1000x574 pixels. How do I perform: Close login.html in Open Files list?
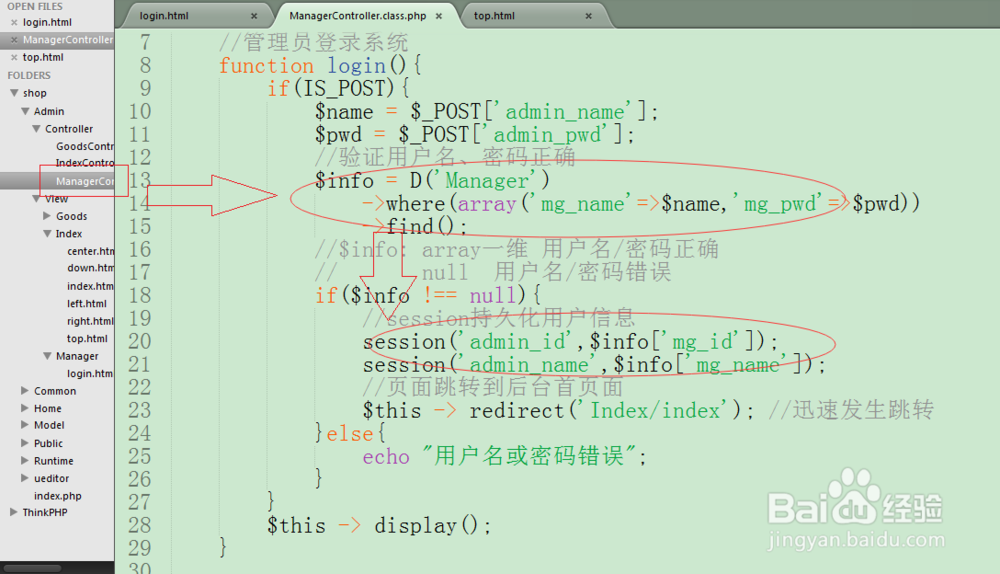click(x=14, y=22)
